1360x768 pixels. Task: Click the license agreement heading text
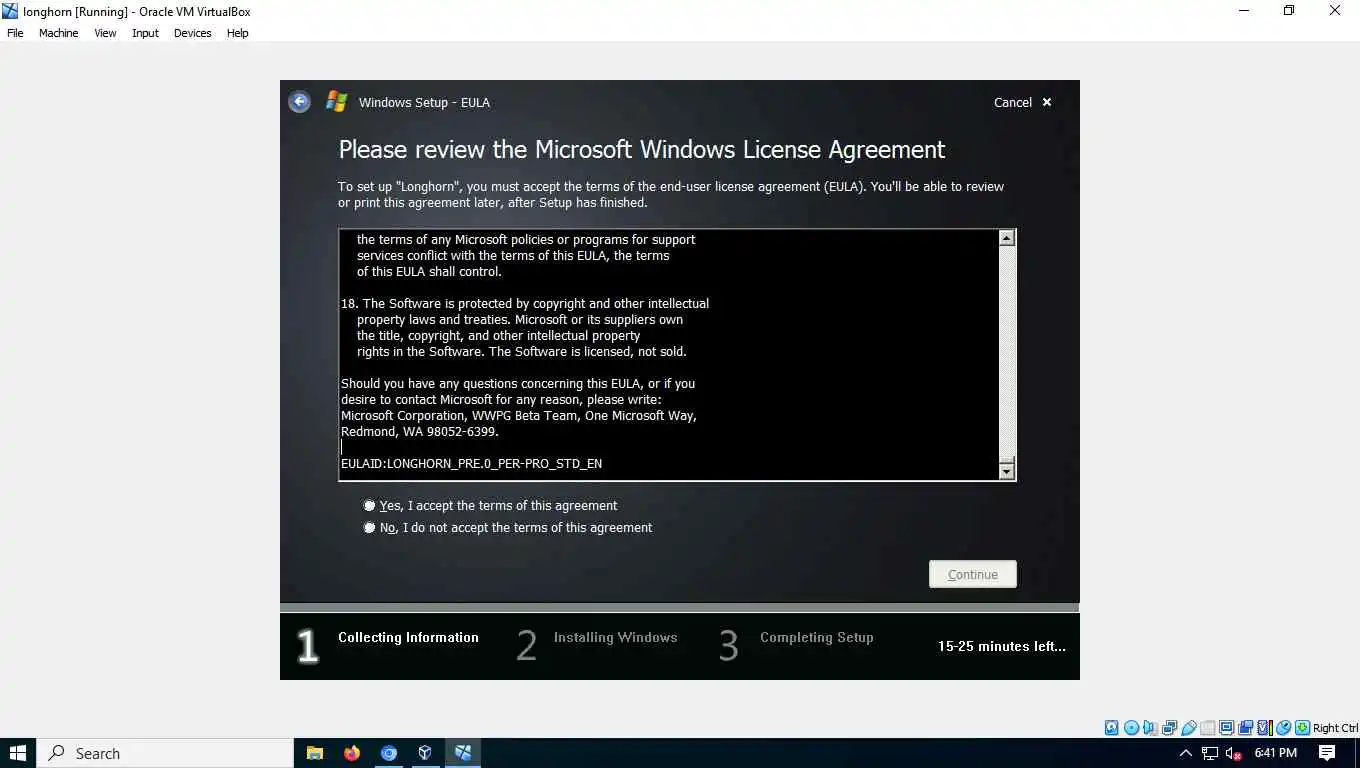coord(641,150)
